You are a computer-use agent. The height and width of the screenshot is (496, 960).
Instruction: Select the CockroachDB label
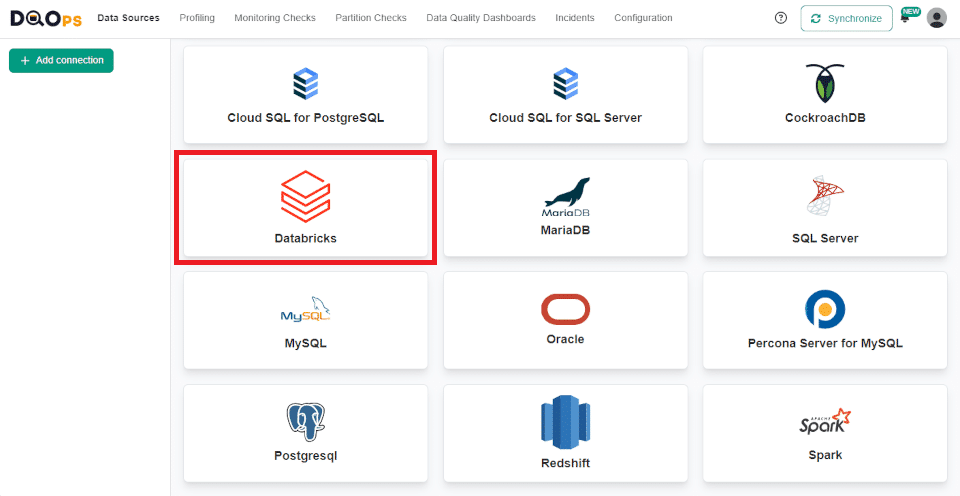pos(825,118)
